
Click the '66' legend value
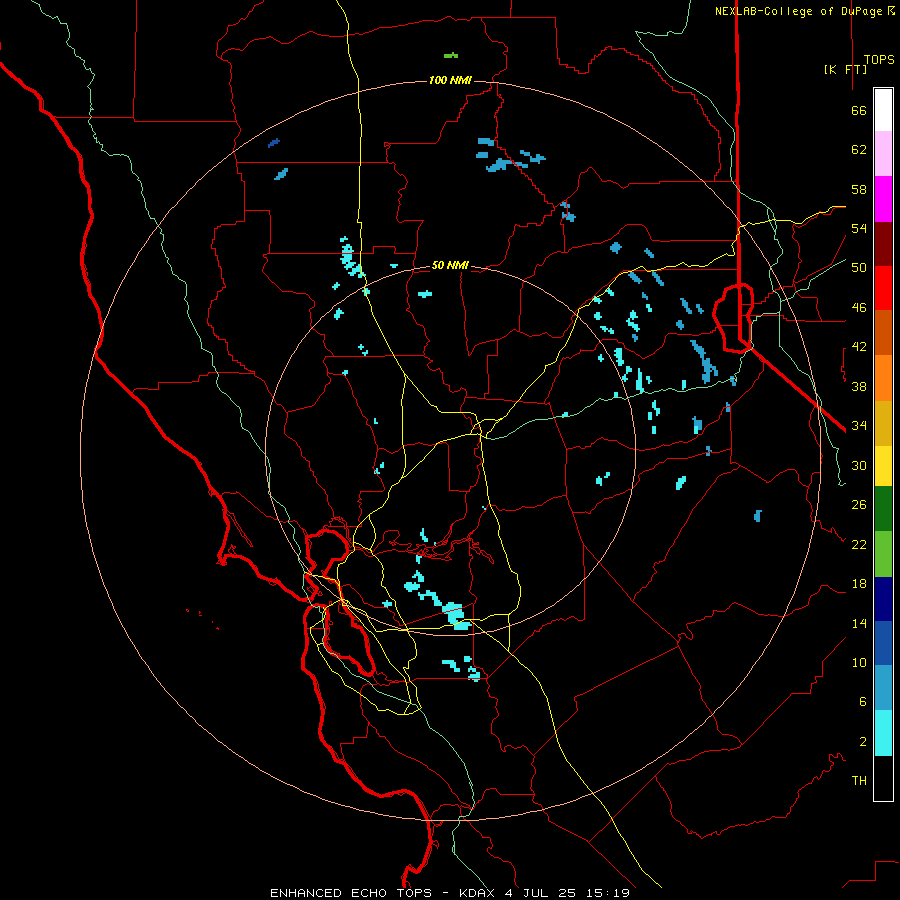click(859, 110)
